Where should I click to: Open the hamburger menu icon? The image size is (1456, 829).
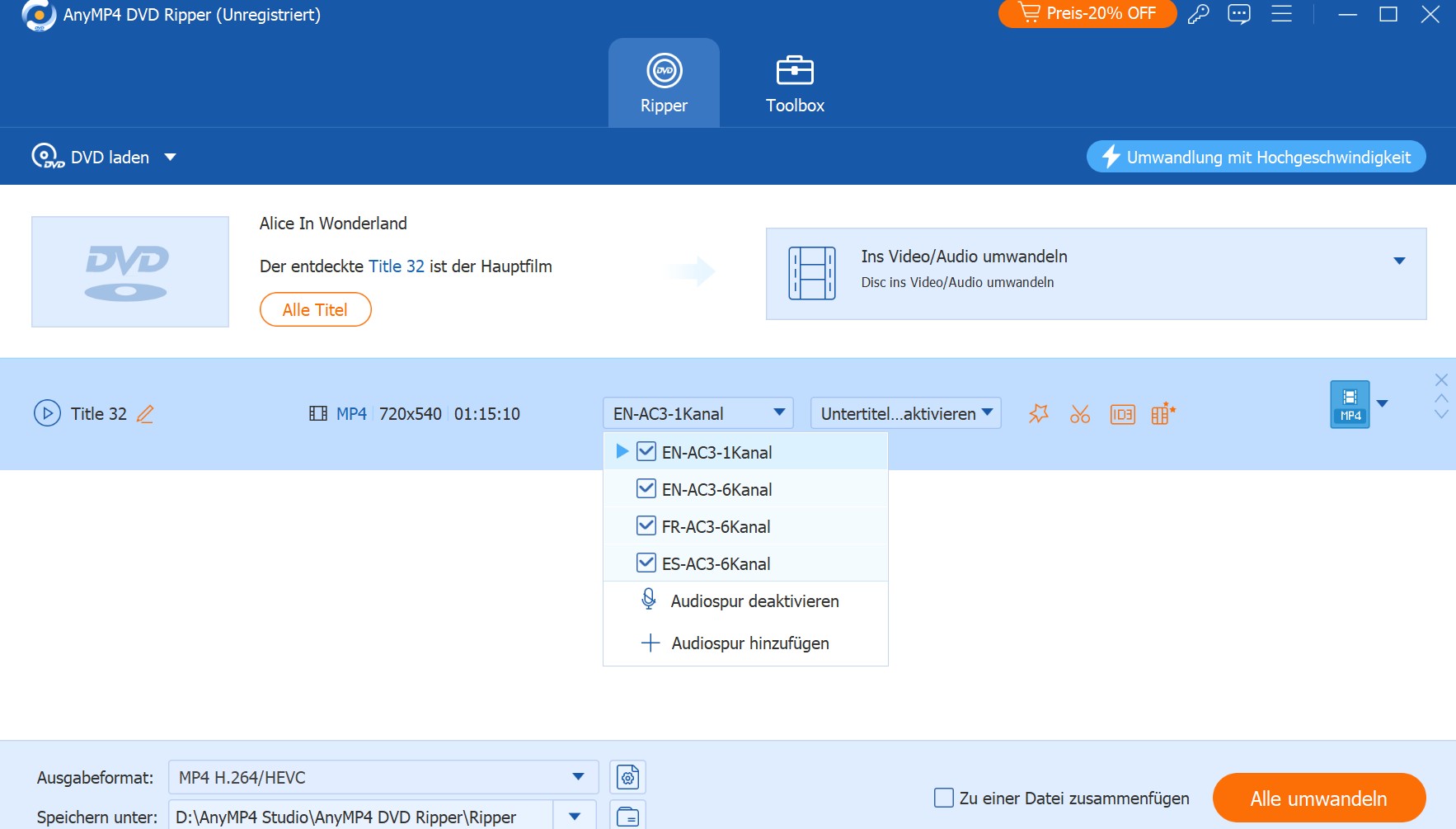1281,13
